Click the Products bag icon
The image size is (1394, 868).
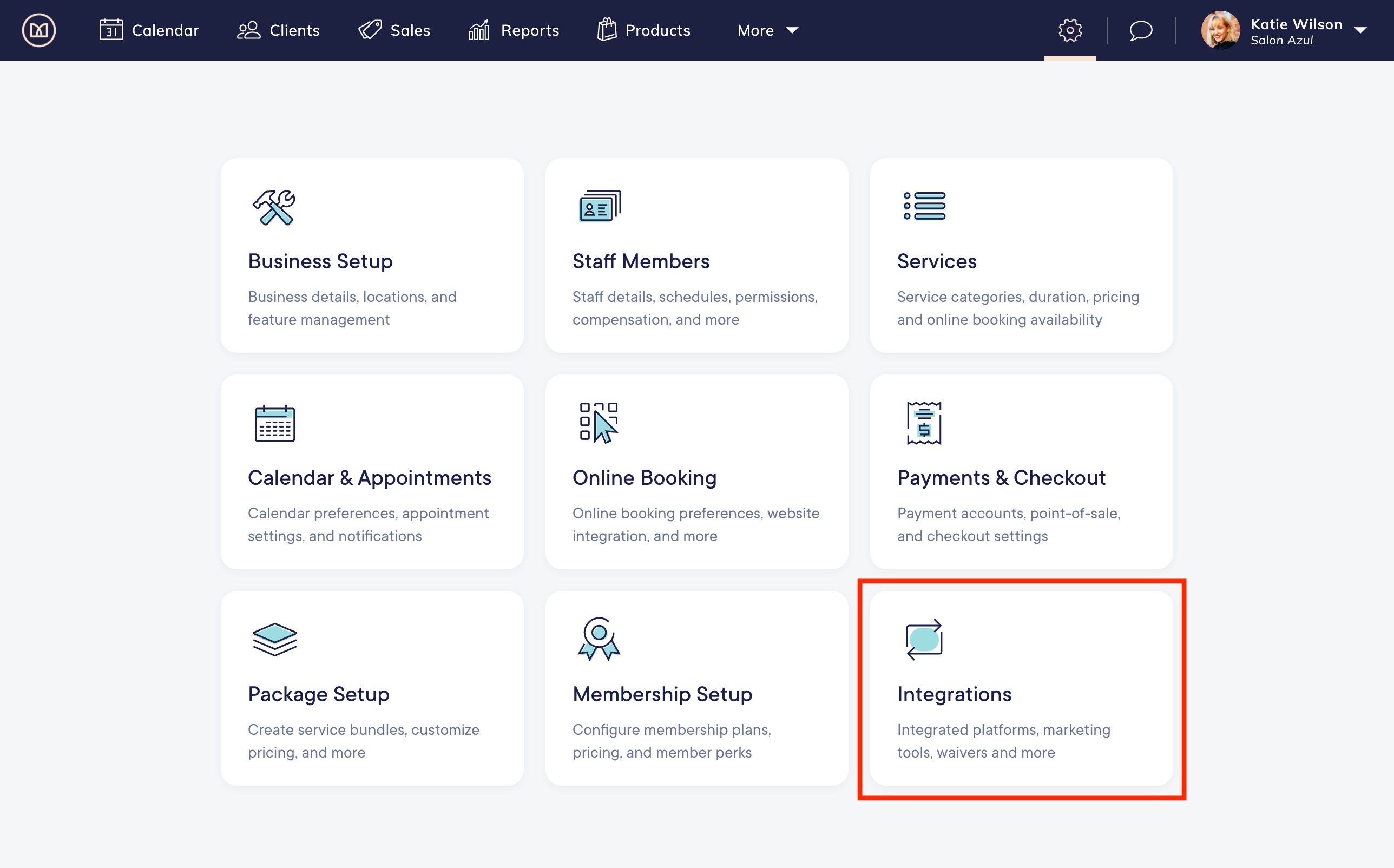click(607, 30)
